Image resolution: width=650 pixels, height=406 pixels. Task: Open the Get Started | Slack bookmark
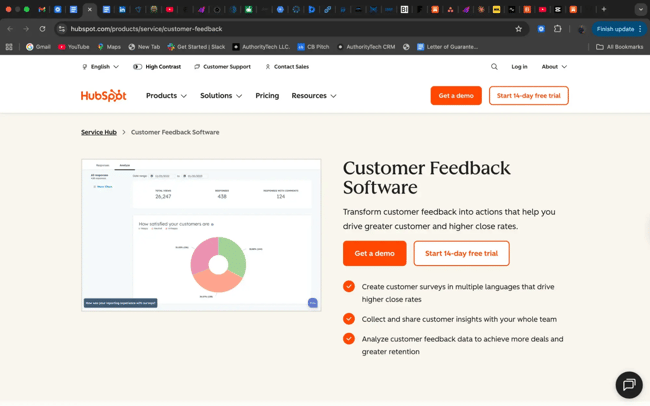point(196,47)
